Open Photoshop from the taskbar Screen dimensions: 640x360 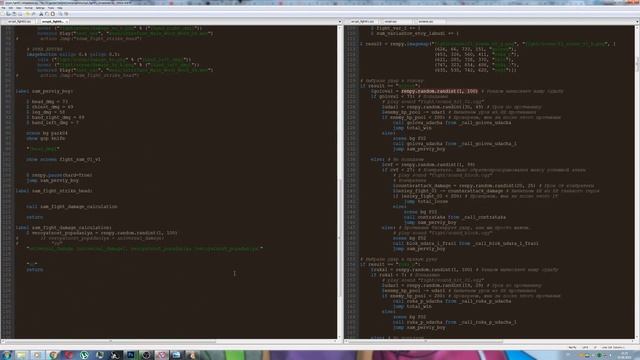(131, 355)
